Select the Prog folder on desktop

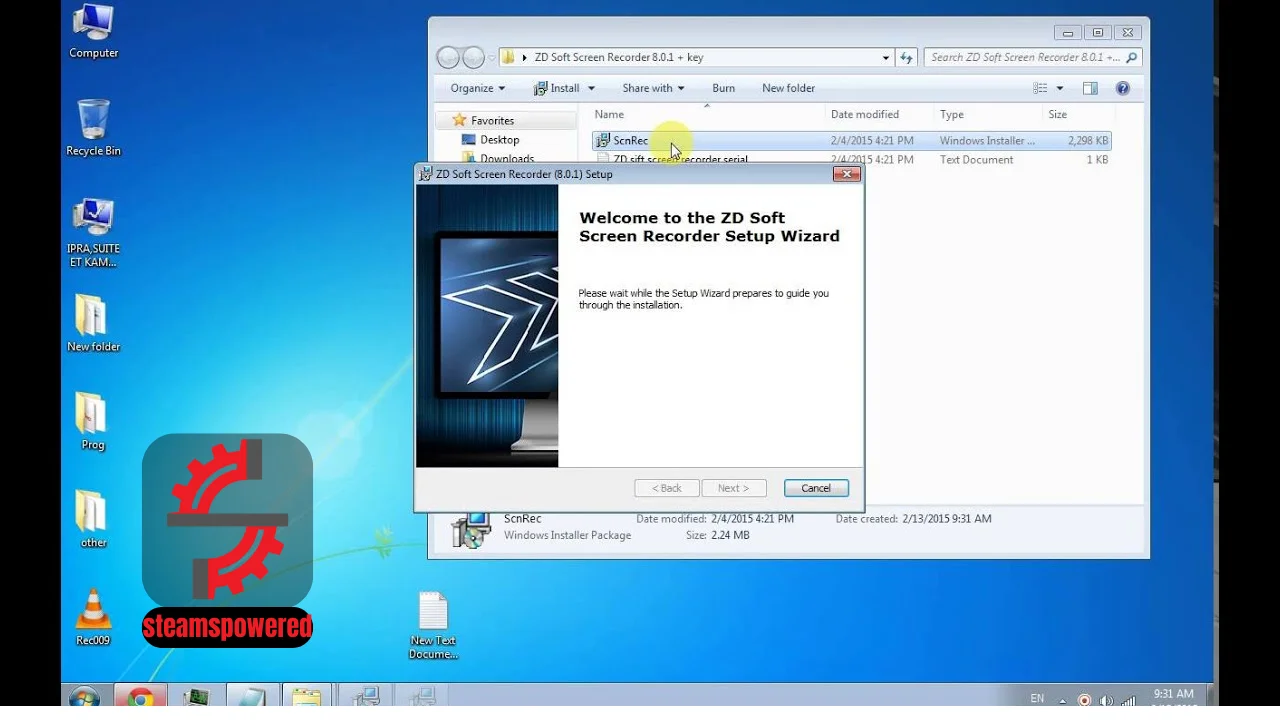tap(93, 421)
